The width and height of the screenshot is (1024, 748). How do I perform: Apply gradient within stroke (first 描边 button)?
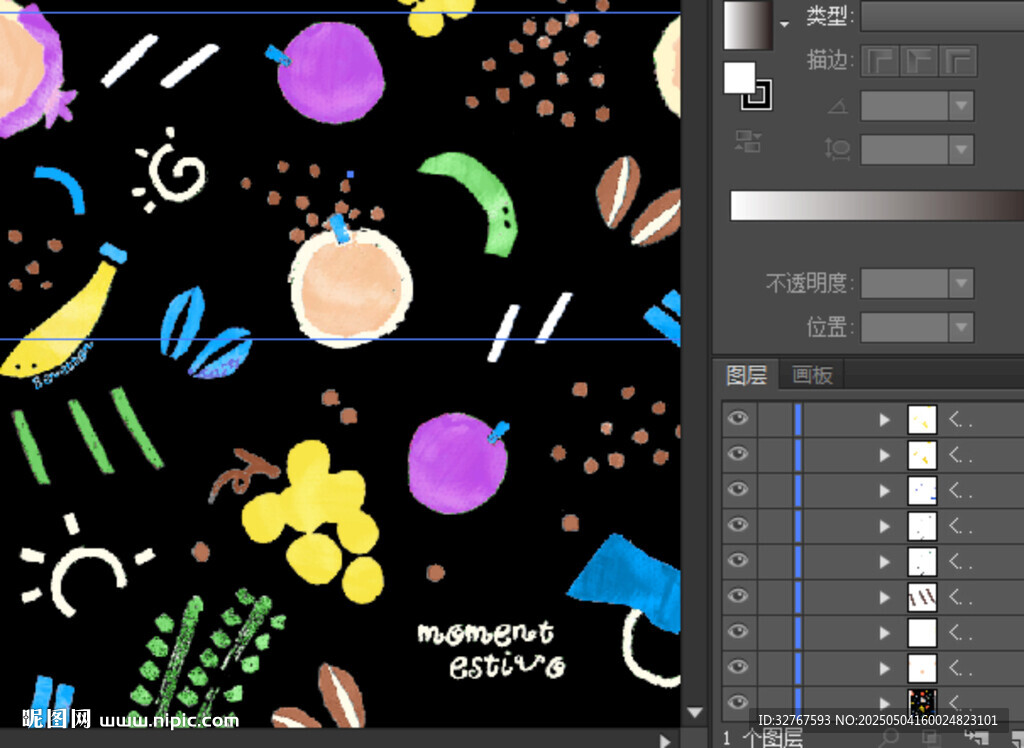[881, 61]
